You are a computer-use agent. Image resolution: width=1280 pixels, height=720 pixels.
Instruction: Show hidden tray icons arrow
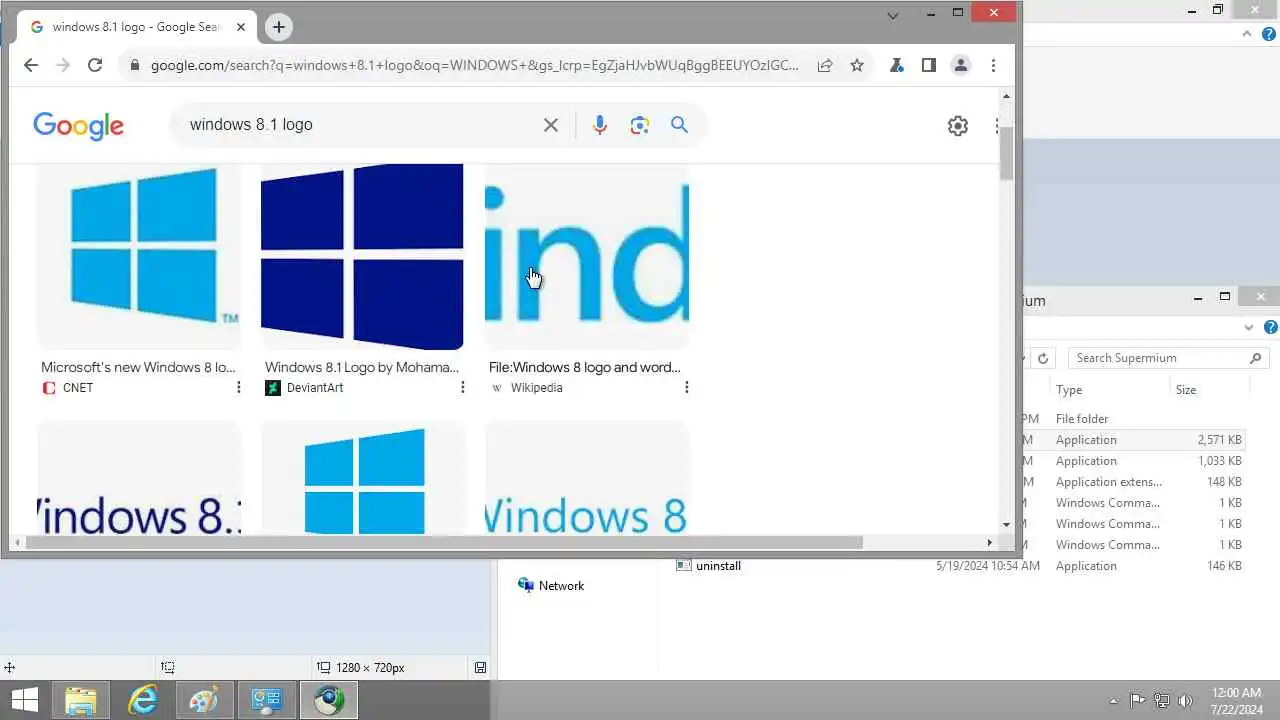click(x=1114, y=701)
